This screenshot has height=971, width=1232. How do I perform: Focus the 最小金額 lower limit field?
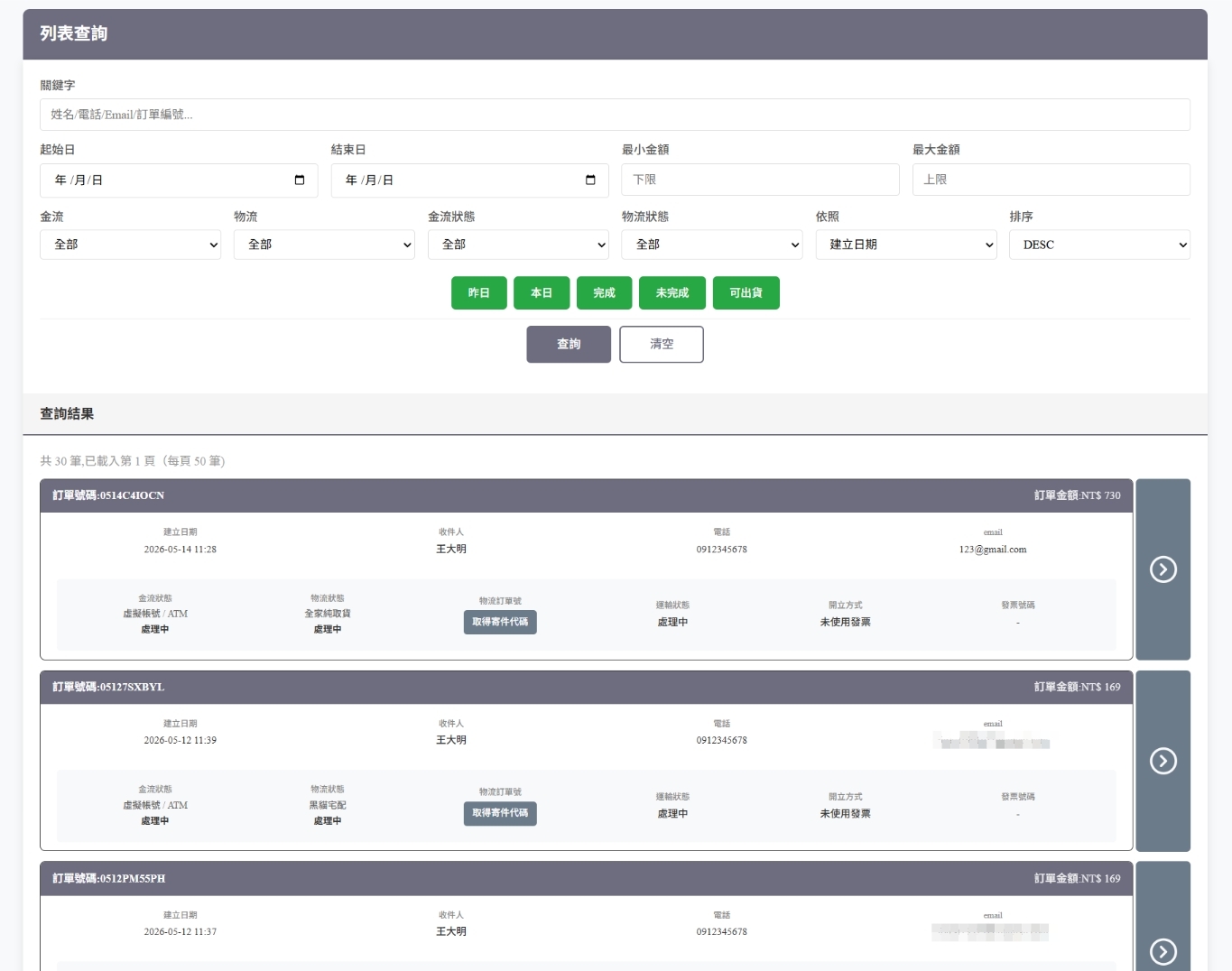(760, 180)
